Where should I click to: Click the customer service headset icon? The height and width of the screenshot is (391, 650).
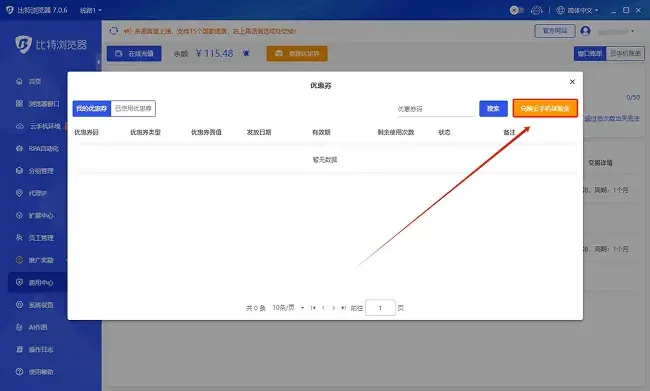(536, 10)
